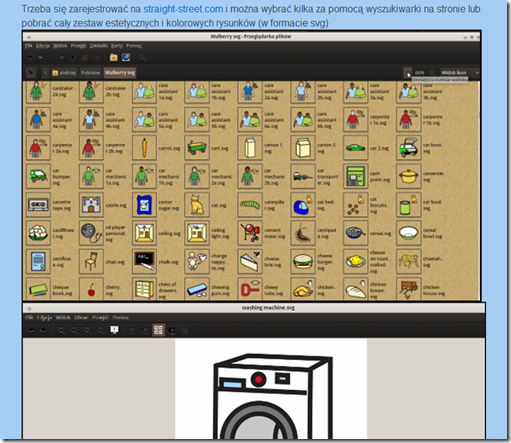Select the cat bed.svg file icon
The width and height of the screenshot is (511, 443).
click(x=303, y=205)
